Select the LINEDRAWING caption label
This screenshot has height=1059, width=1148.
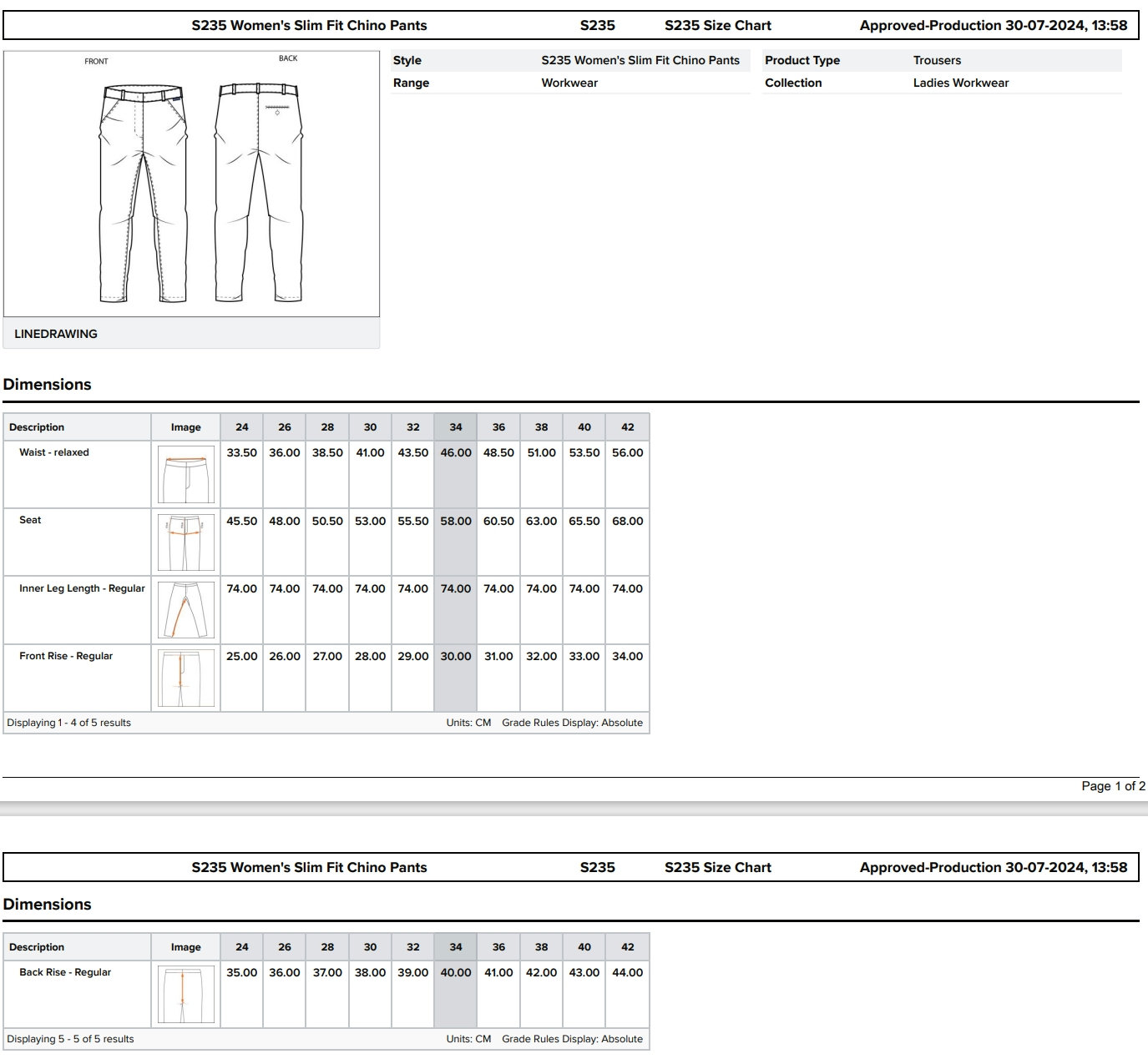56,334
